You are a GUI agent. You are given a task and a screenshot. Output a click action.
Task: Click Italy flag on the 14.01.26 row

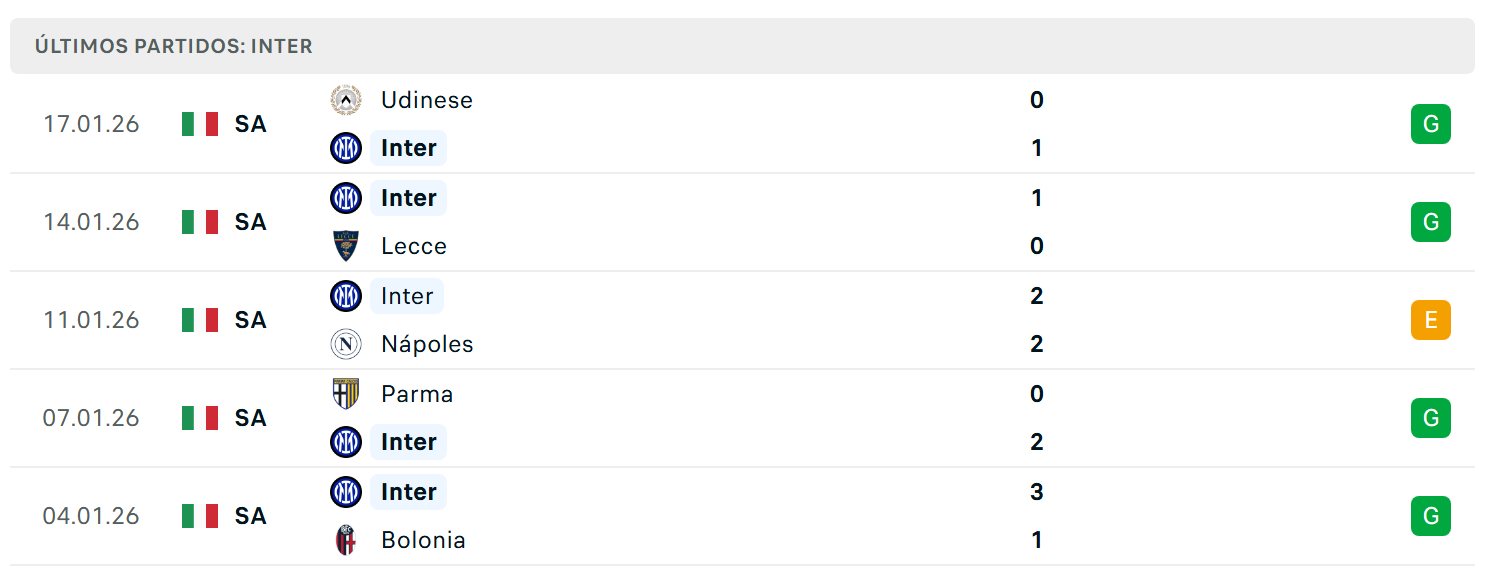(x=200, y=222)
